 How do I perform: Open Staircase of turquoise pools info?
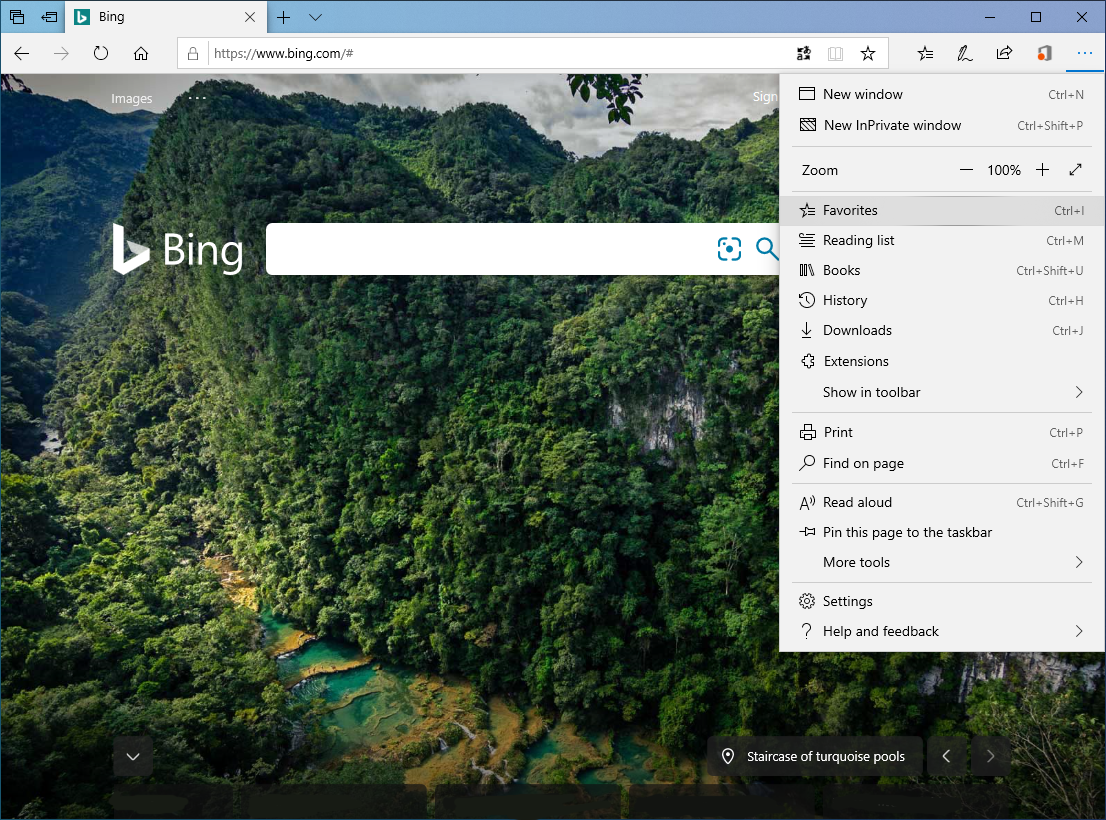[813, 756]
